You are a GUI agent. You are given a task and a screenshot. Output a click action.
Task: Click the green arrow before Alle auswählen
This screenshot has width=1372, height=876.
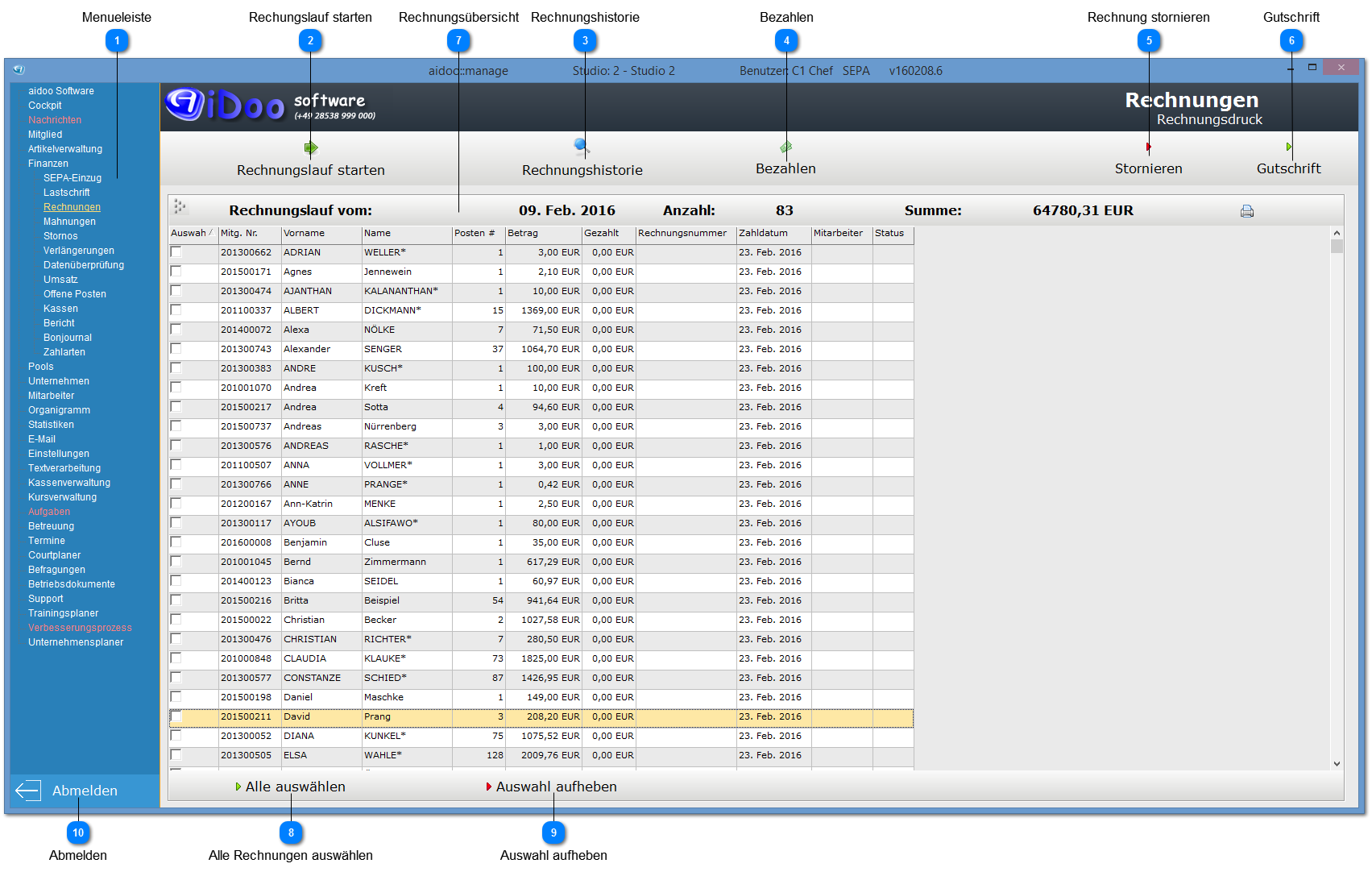tap(238, 787)
